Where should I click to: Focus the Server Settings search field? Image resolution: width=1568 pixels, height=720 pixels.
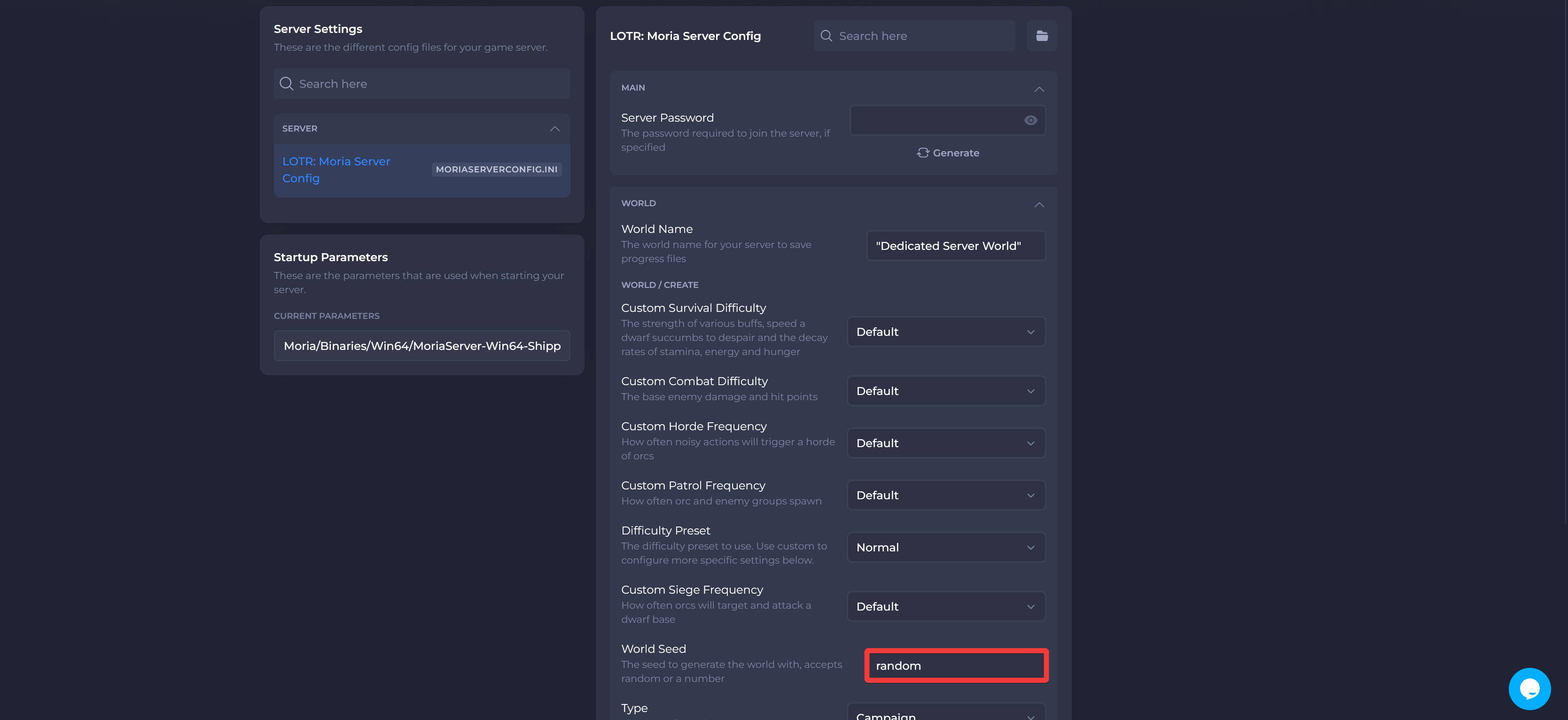pyautogui.click(x=421, y=84)
